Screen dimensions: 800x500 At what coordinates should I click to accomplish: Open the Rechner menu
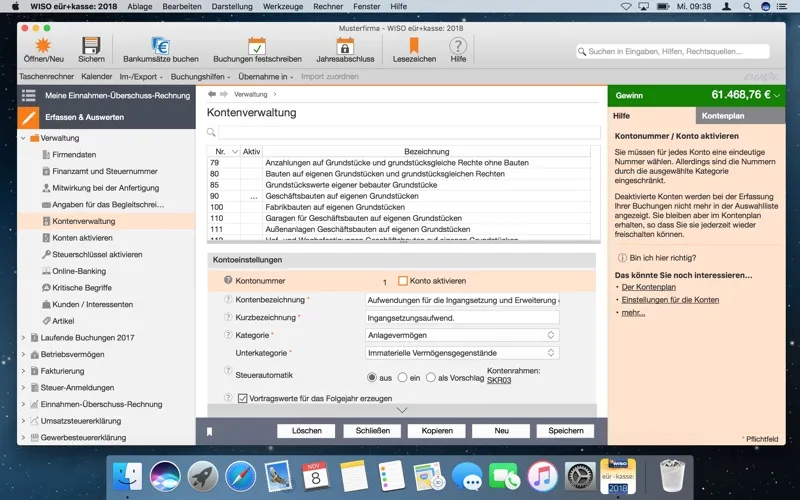click(x=328, y=7)
